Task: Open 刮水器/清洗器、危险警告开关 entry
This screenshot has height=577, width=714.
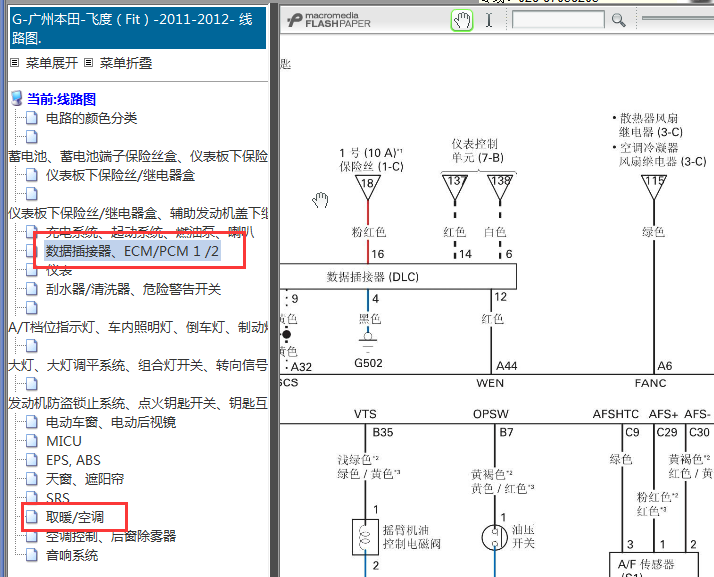Action: [133, 289]
